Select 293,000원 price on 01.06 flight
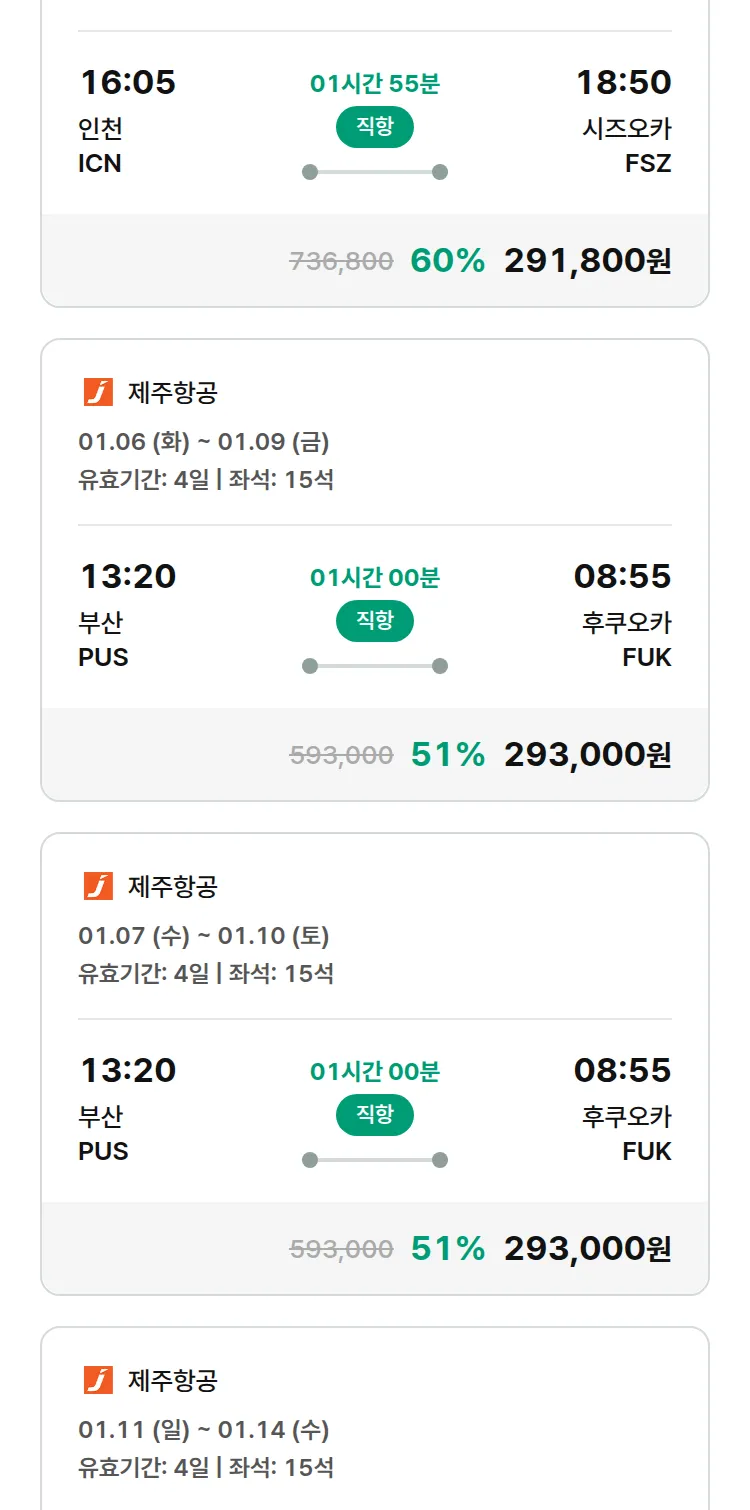The image size is (750, 1510). tap(587, 755)
